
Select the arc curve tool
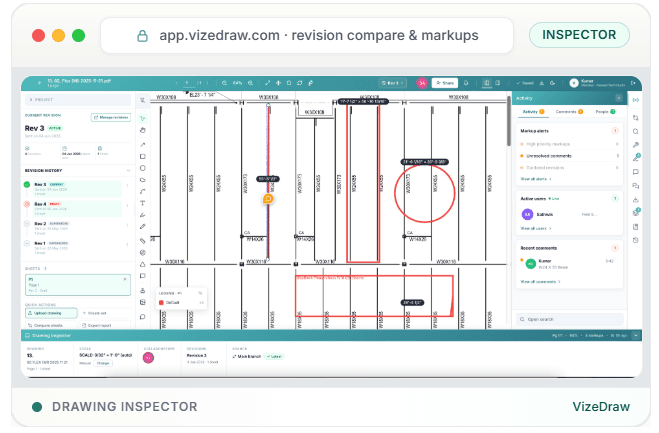coord(142,191)
